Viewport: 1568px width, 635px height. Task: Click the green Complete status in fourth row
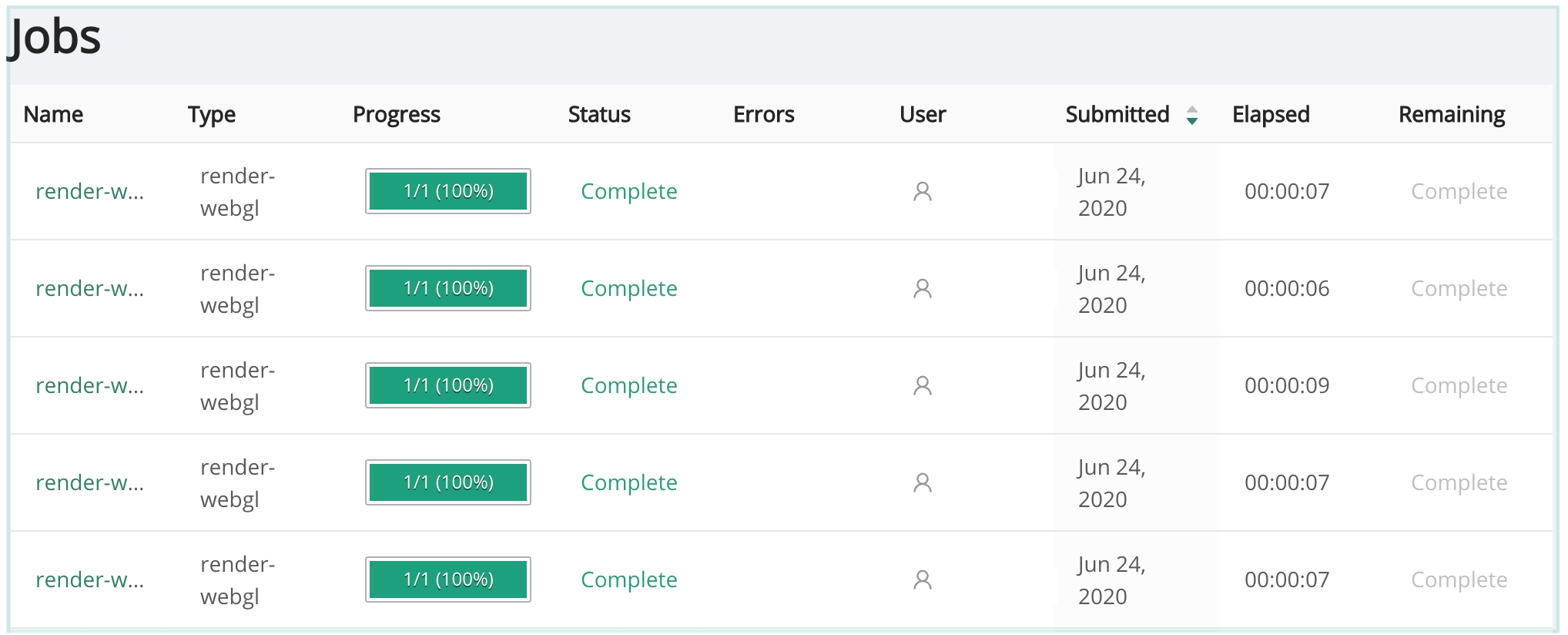click(628, 482)
